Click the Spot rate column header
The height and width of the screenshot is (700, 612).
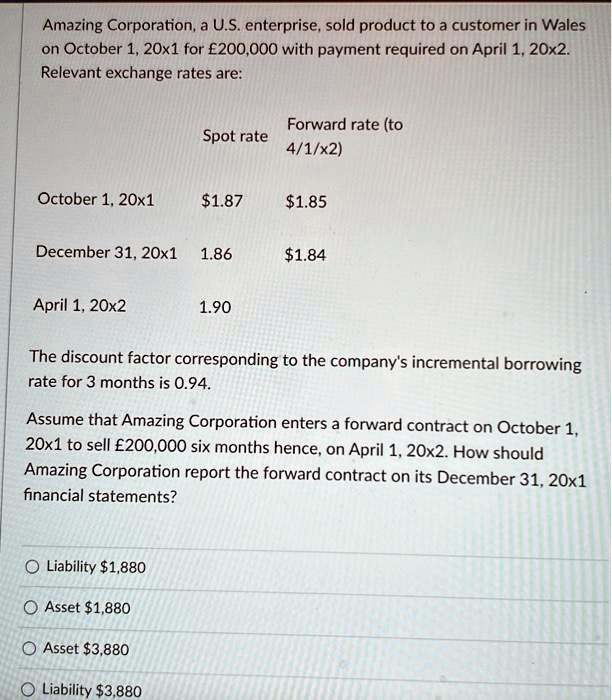click(x=235, y=136)
